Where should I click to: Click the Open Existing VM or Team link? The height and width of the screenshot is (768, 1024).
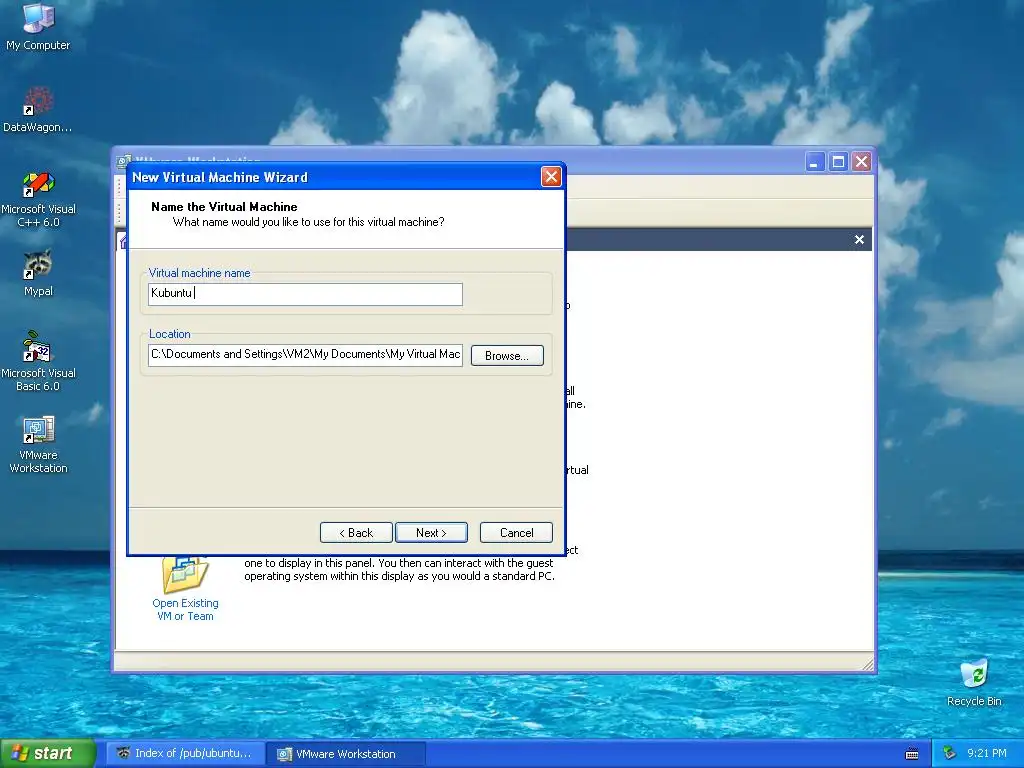[185, 609]
